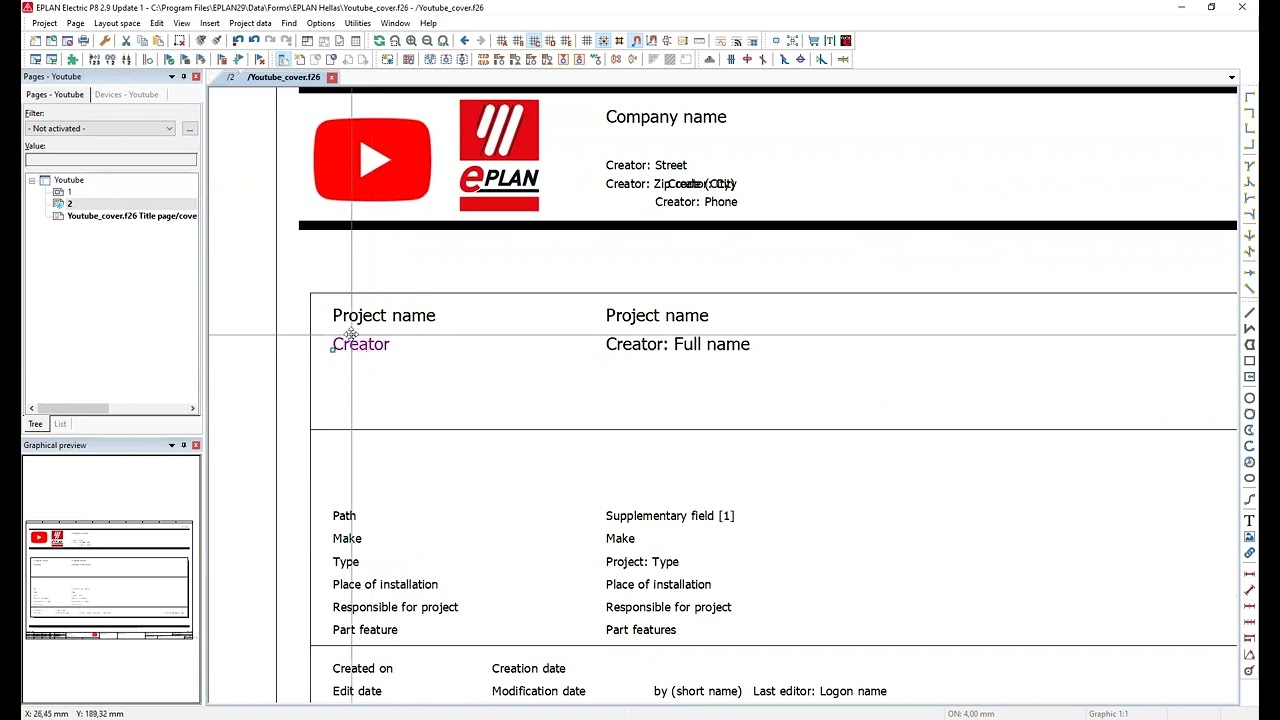Toggle object snap magnet button
This screenshot has height=720, width=1280.
636,41
